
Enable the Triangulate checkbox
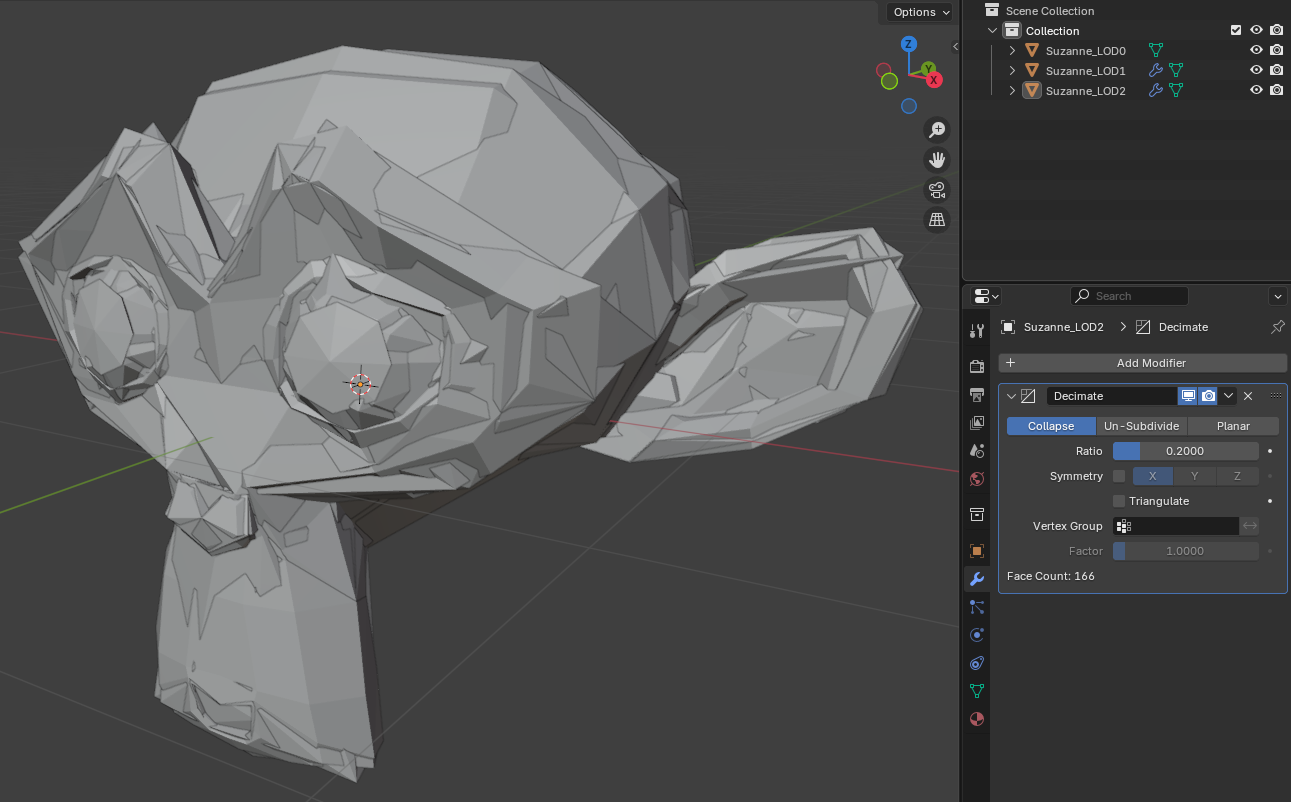point(1119,501)
